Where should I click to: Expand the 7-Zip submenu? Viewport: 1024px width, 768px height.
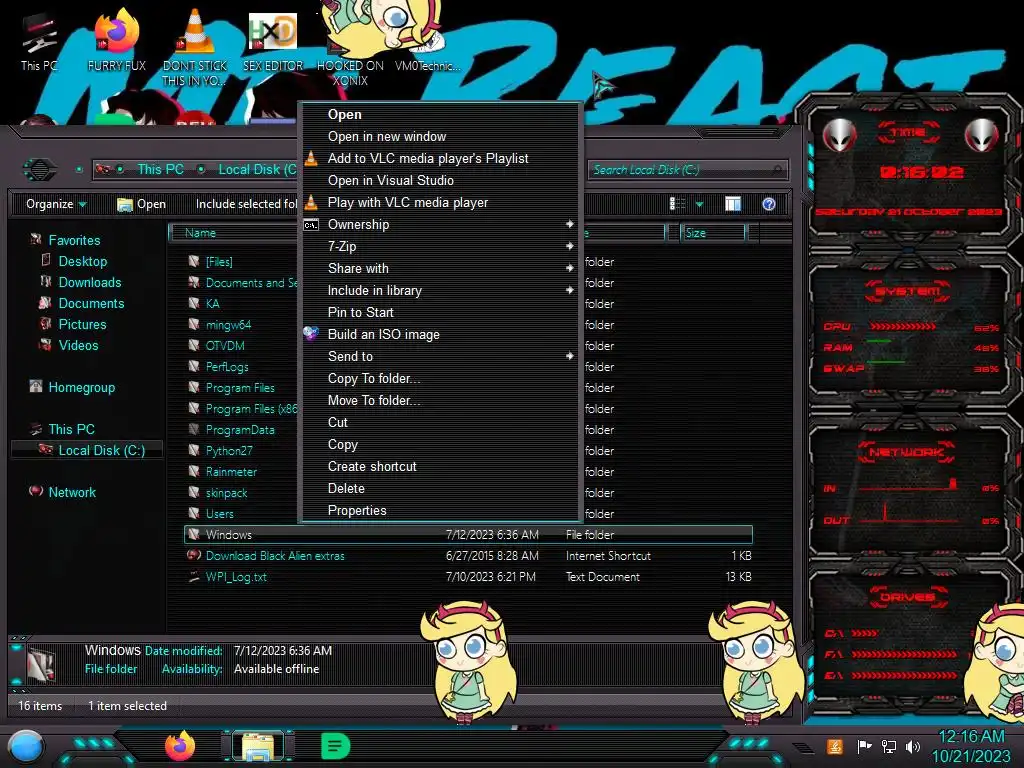click(569, 246)
